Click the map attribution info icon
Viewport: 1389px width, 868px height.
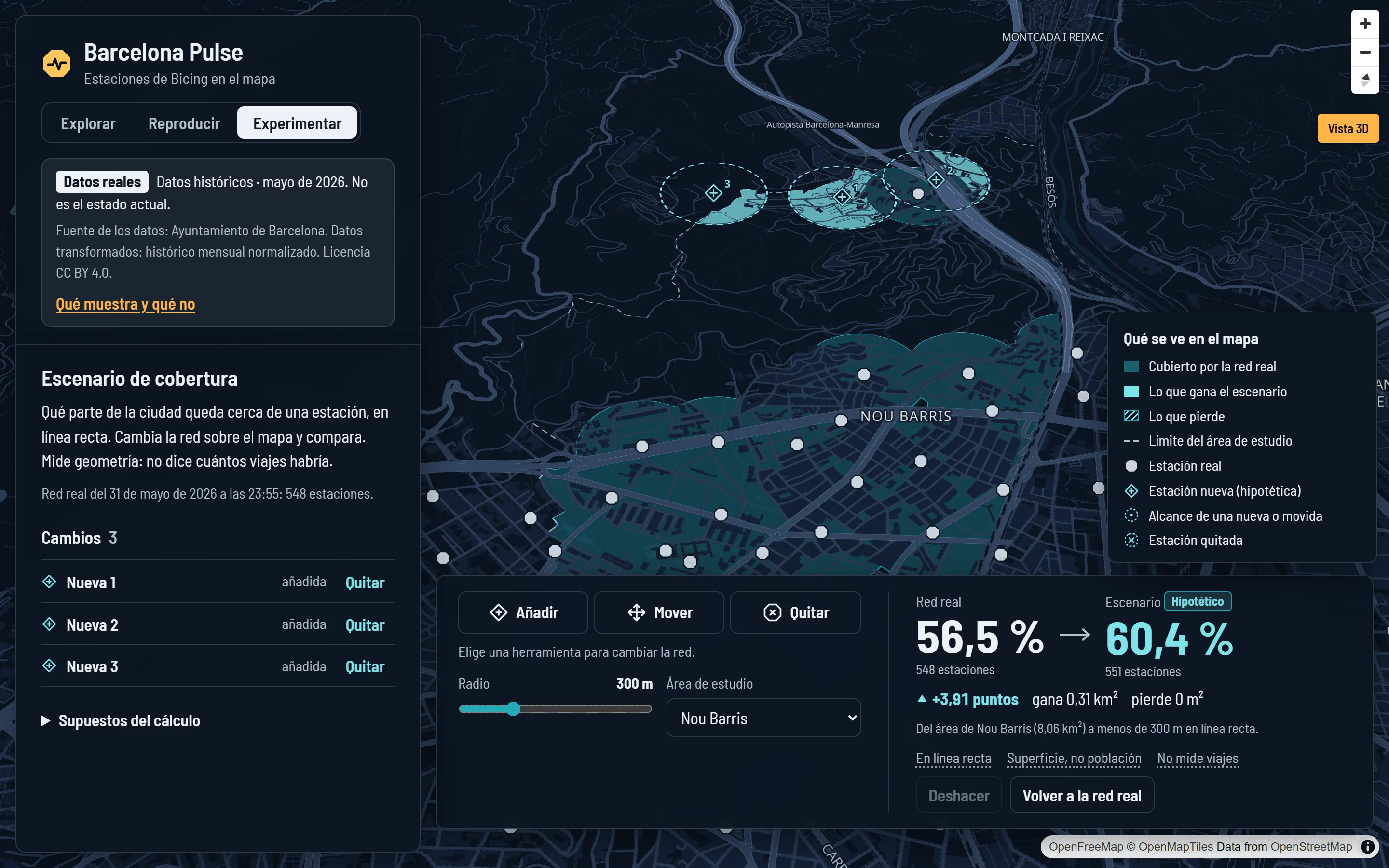click(1368, 846)
